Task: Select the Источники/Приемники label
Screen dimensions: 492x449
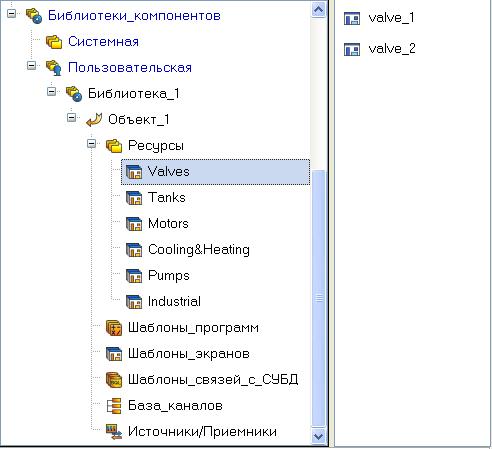Action: point(202,432)
